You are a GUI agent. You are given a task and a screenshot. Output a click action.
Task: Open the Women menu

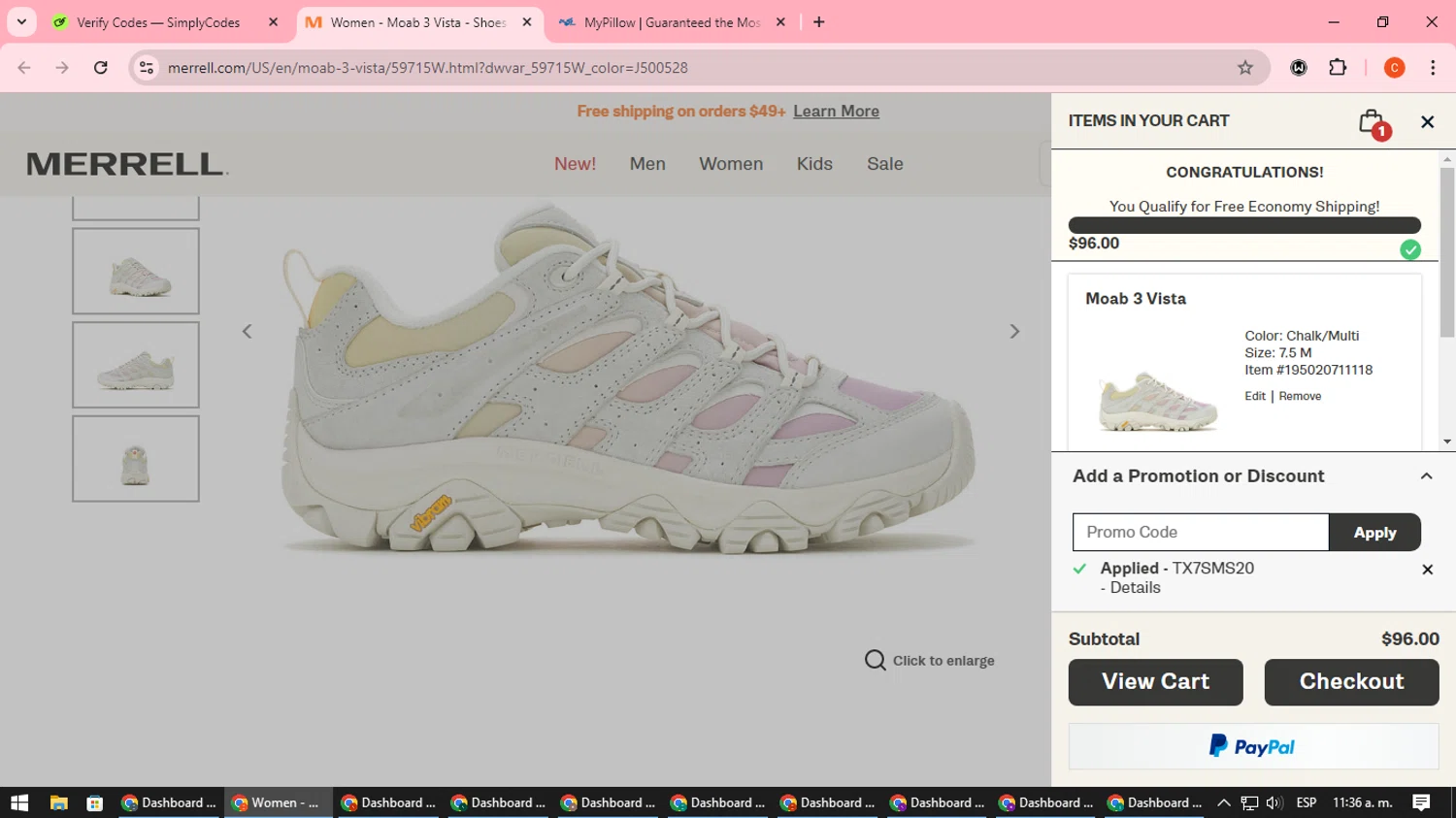coord(731,164)
